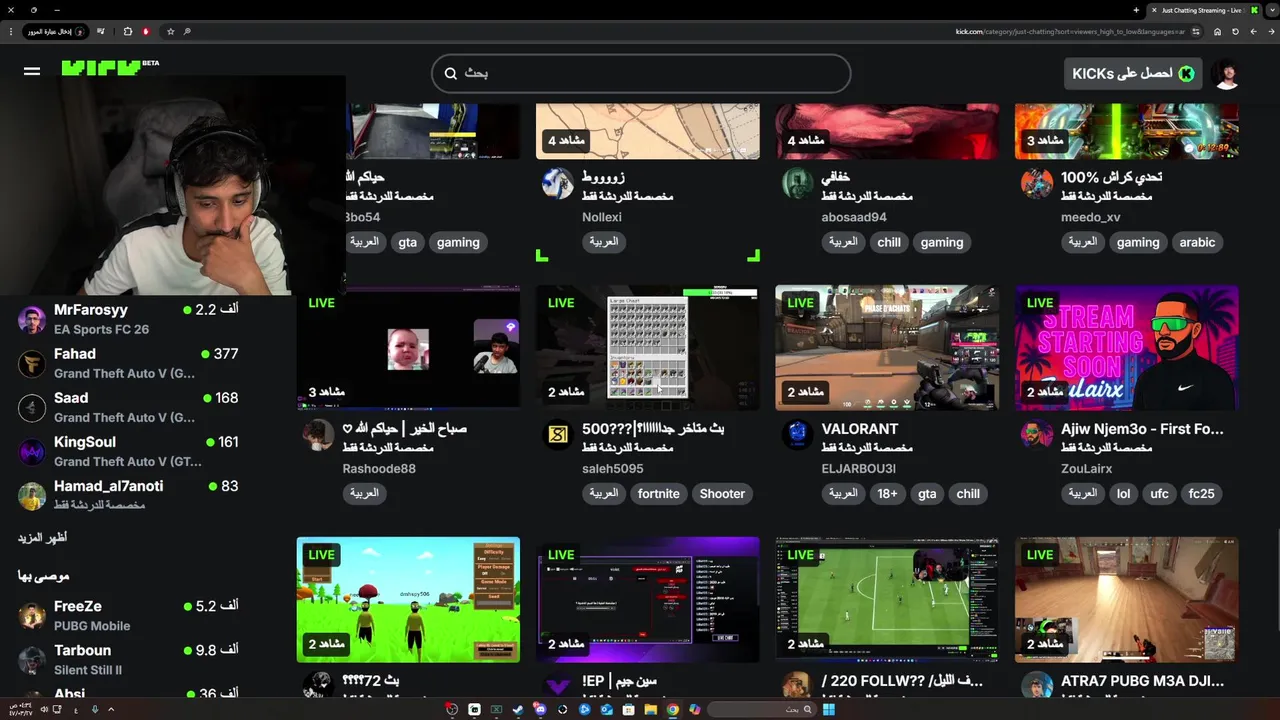
Task: Open Fahad channel in sidebar
Action: 128,363
